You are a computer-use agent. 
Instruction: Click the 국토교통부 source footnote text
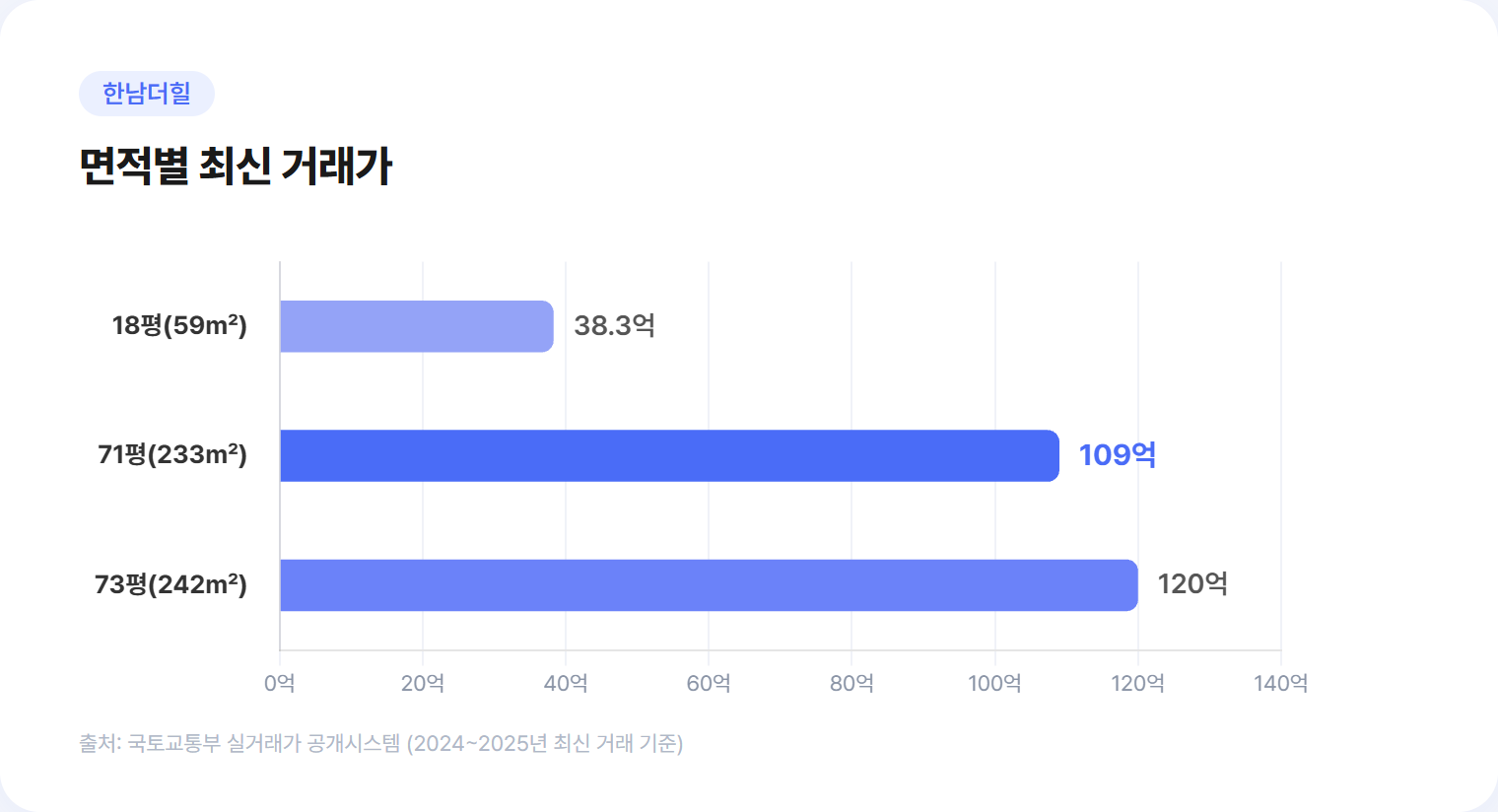(380, 743)
